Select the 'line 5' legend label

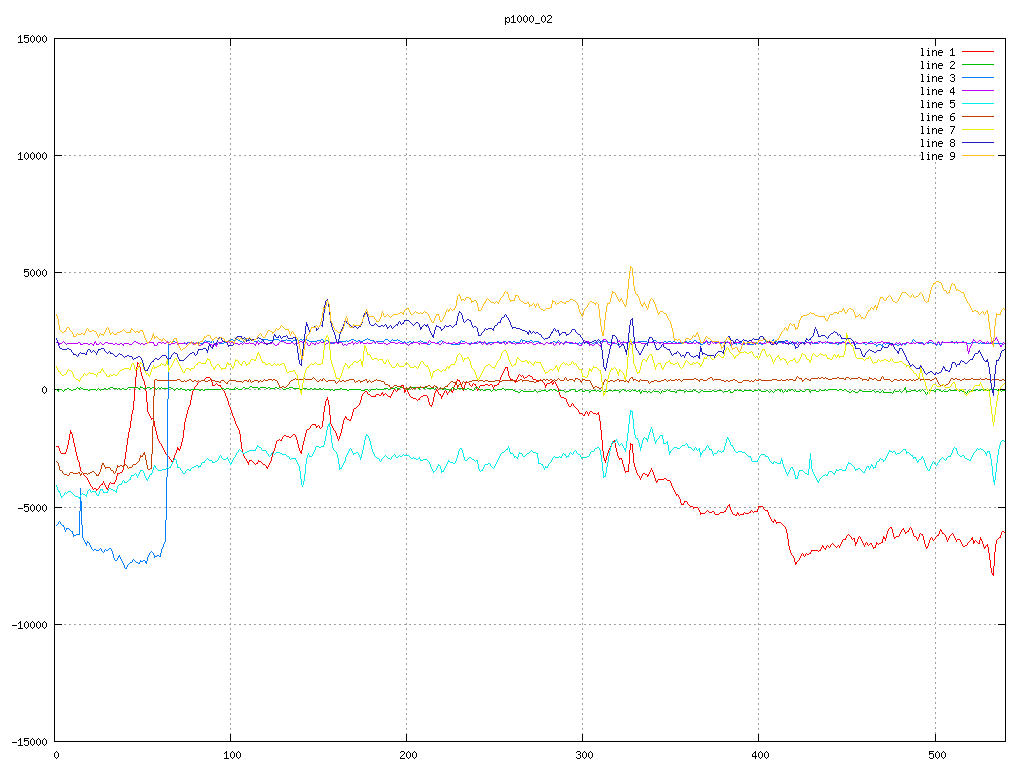click(x=937, y=104)
